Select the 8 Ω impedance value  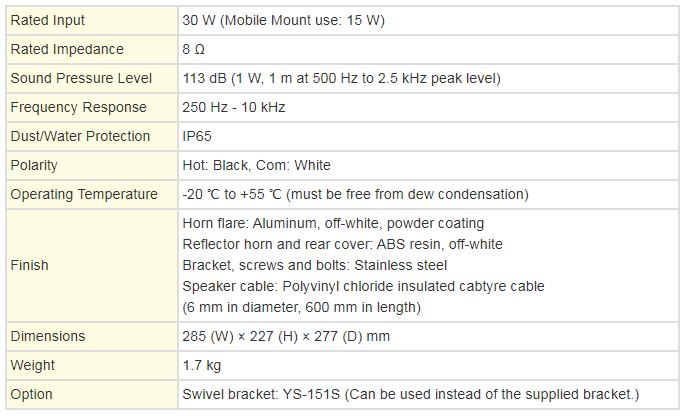pos(195,49)
